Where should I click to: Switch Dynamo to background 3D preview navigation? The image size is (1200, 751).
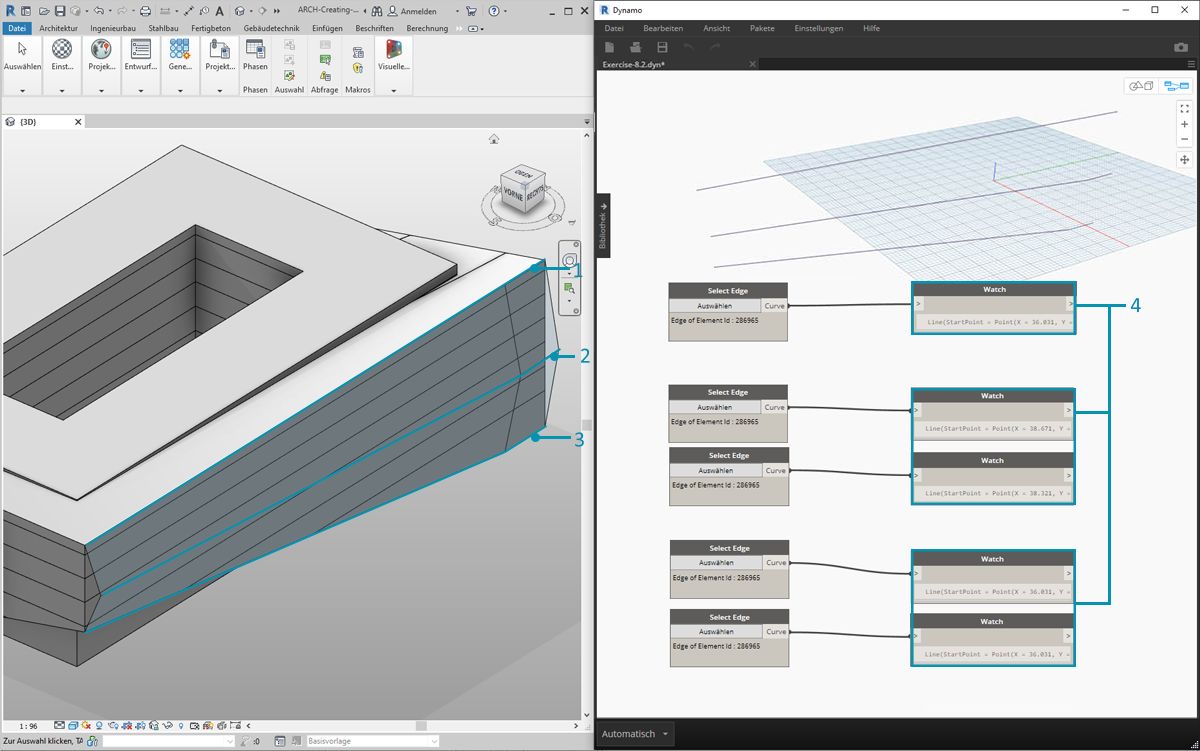(1141, 86)
